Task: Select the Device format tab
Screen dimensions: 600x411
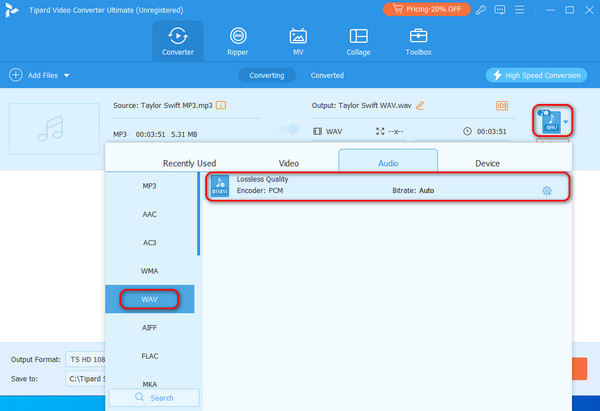Action: pos(487,163)
